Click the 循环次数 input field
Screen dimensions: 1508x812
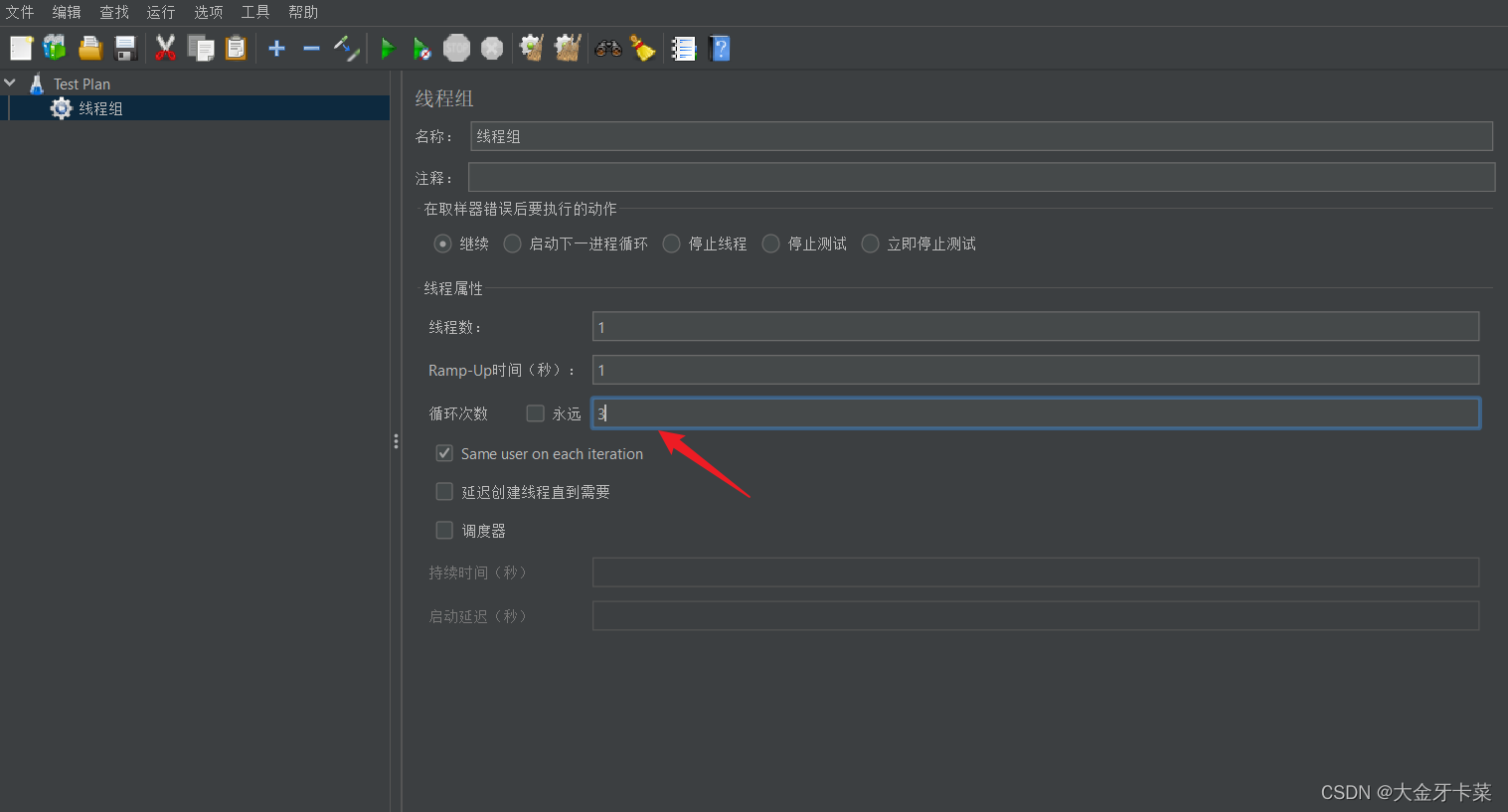(1034, 412)
